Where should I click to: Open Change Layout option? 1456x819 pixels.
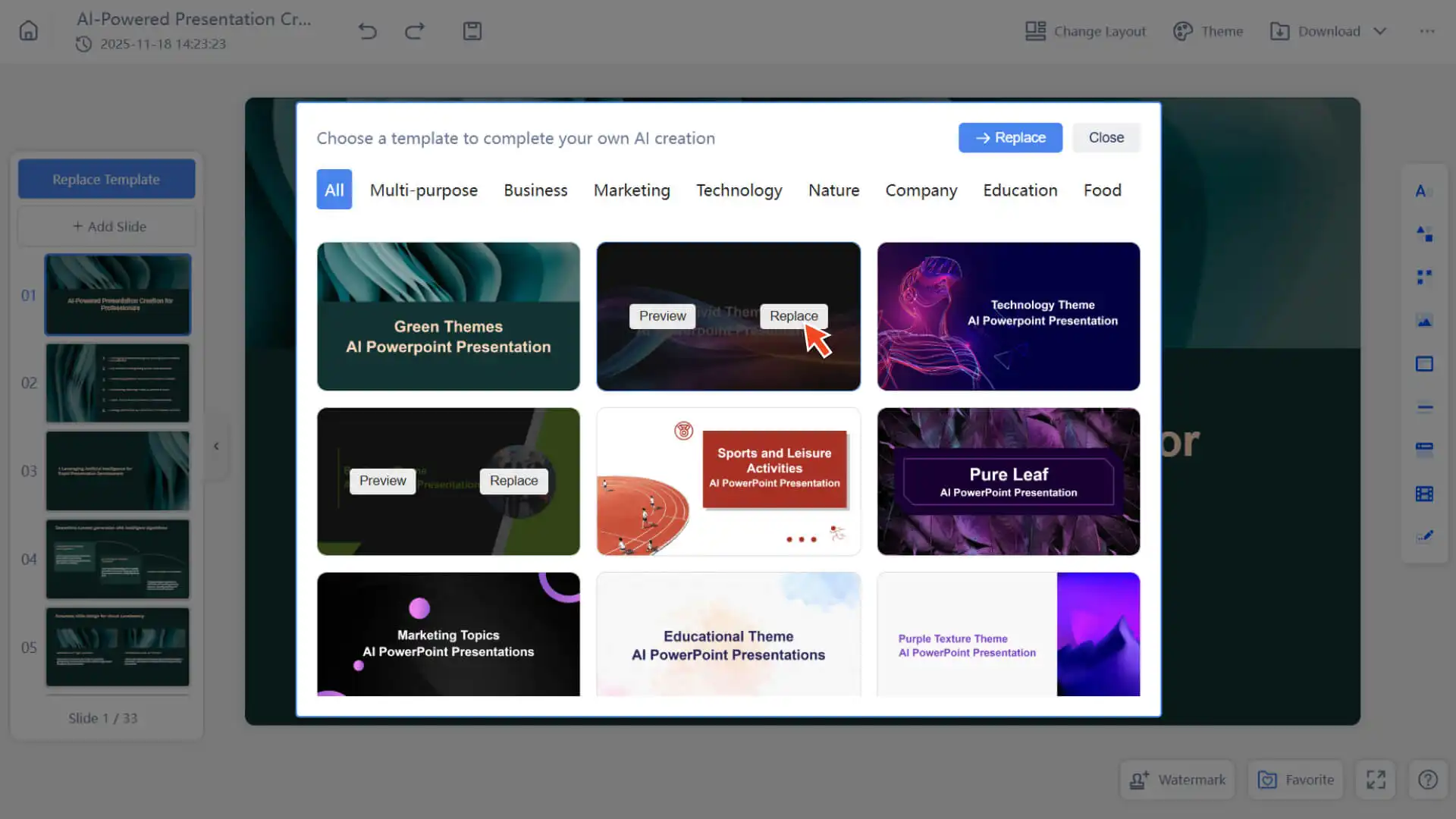click(1085, 31)
